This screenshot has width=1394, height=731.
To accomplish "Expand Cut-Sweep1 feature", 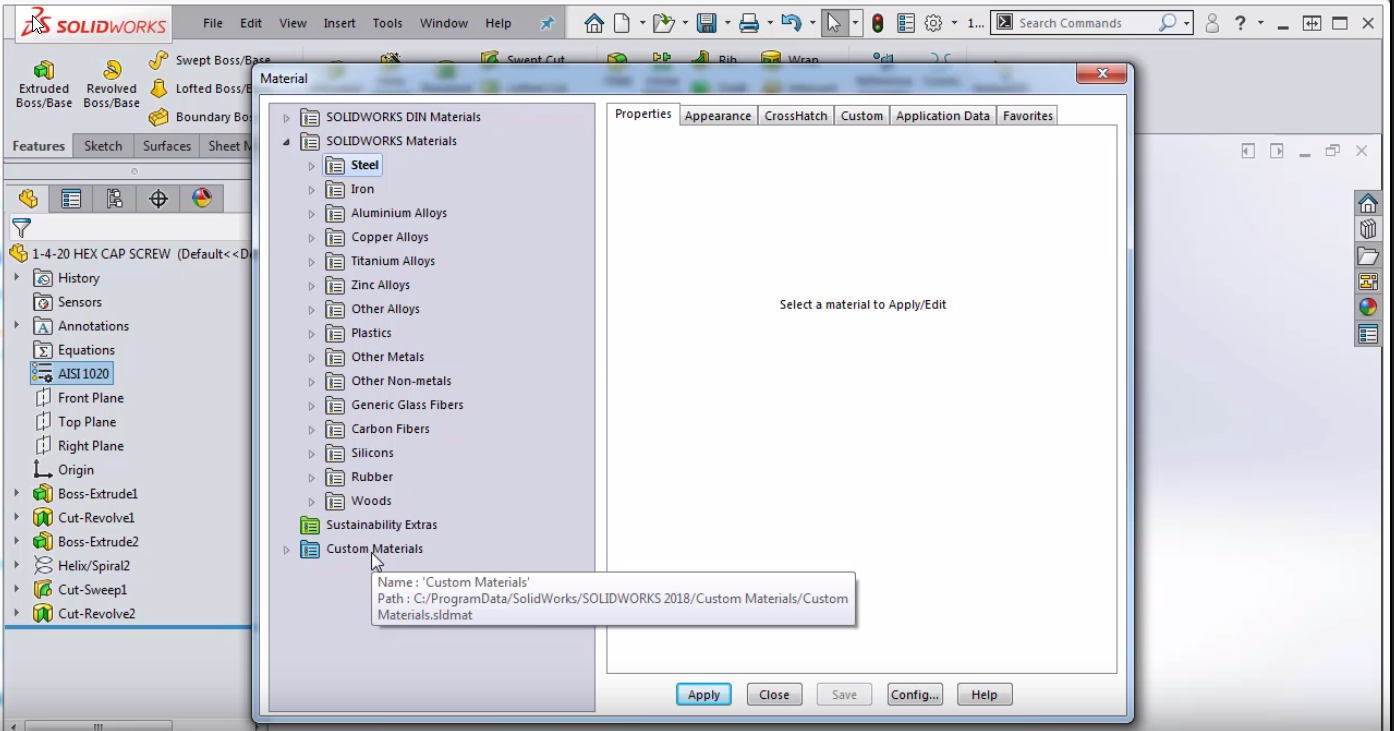I will [x=16, y=589].
